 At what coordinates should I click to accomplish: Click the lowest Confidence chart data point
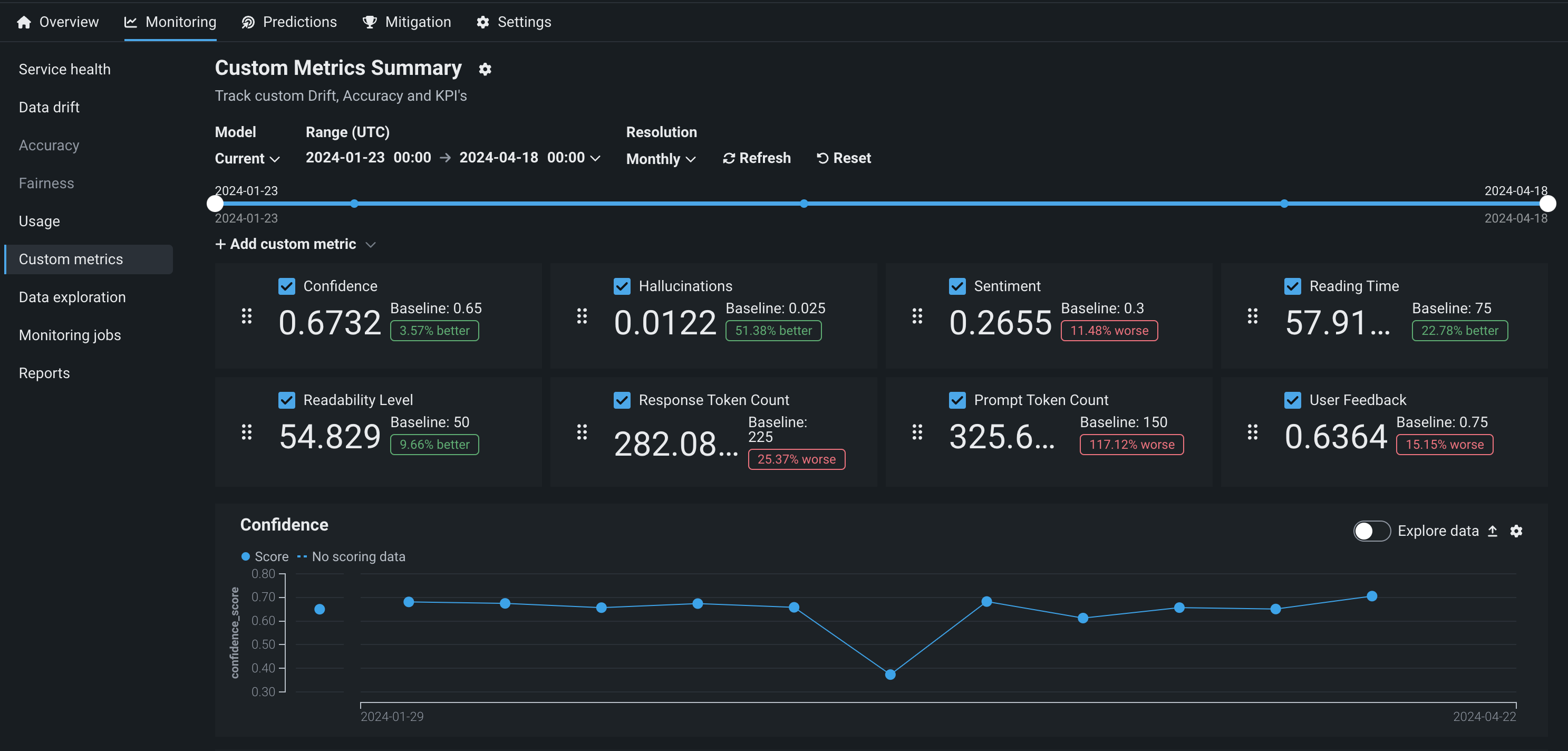[x=890, y=674]
